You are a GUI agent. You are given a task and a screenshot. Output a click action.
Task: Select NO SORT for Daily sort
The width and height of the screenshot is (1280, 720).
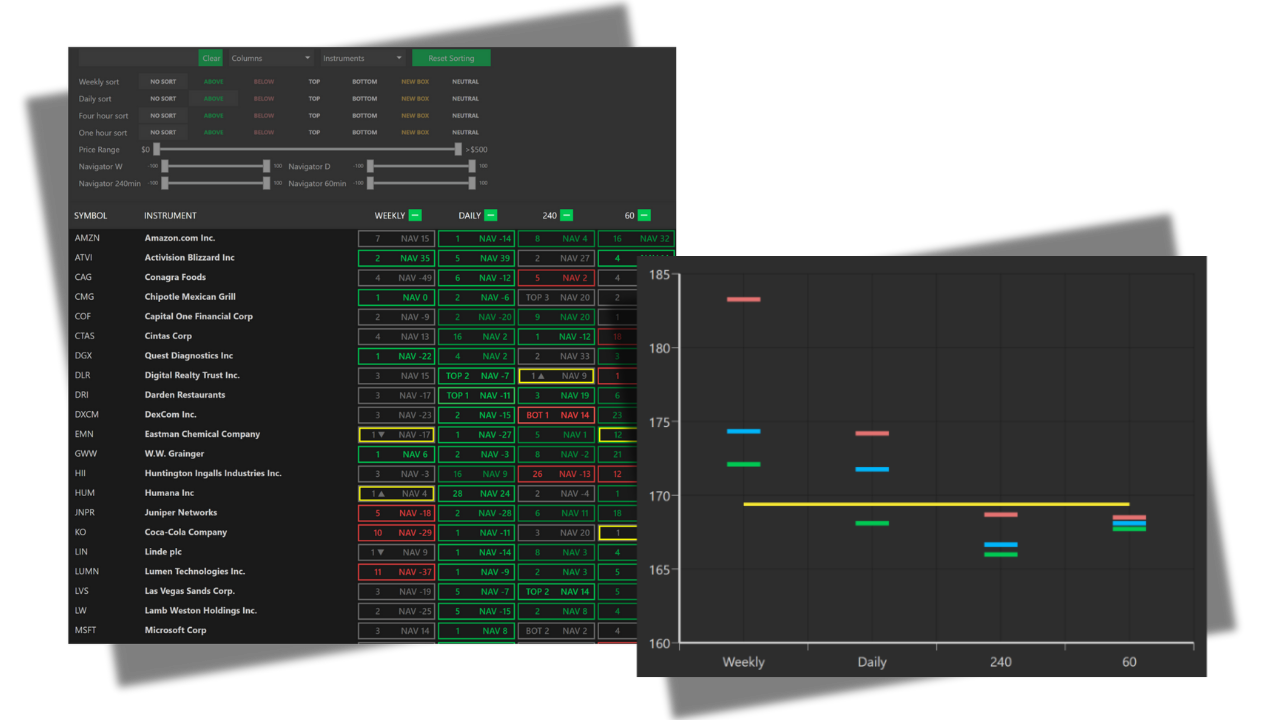(x=163, y=99)
